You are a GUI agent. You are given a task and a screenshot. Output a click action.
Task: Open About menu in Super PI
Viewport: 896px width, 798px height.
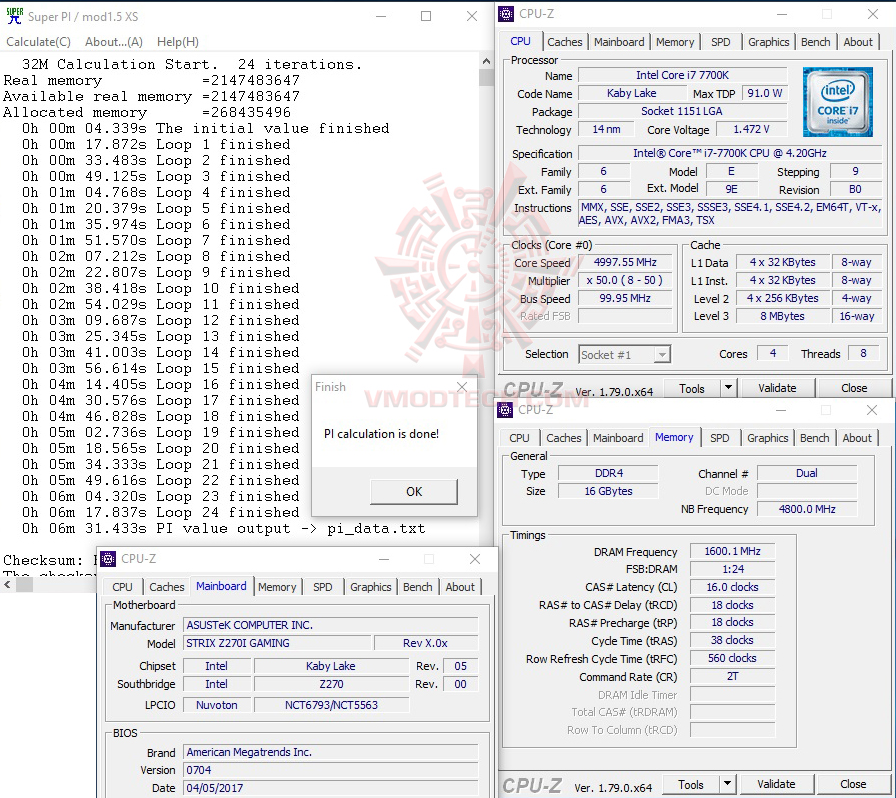(114, 42)
